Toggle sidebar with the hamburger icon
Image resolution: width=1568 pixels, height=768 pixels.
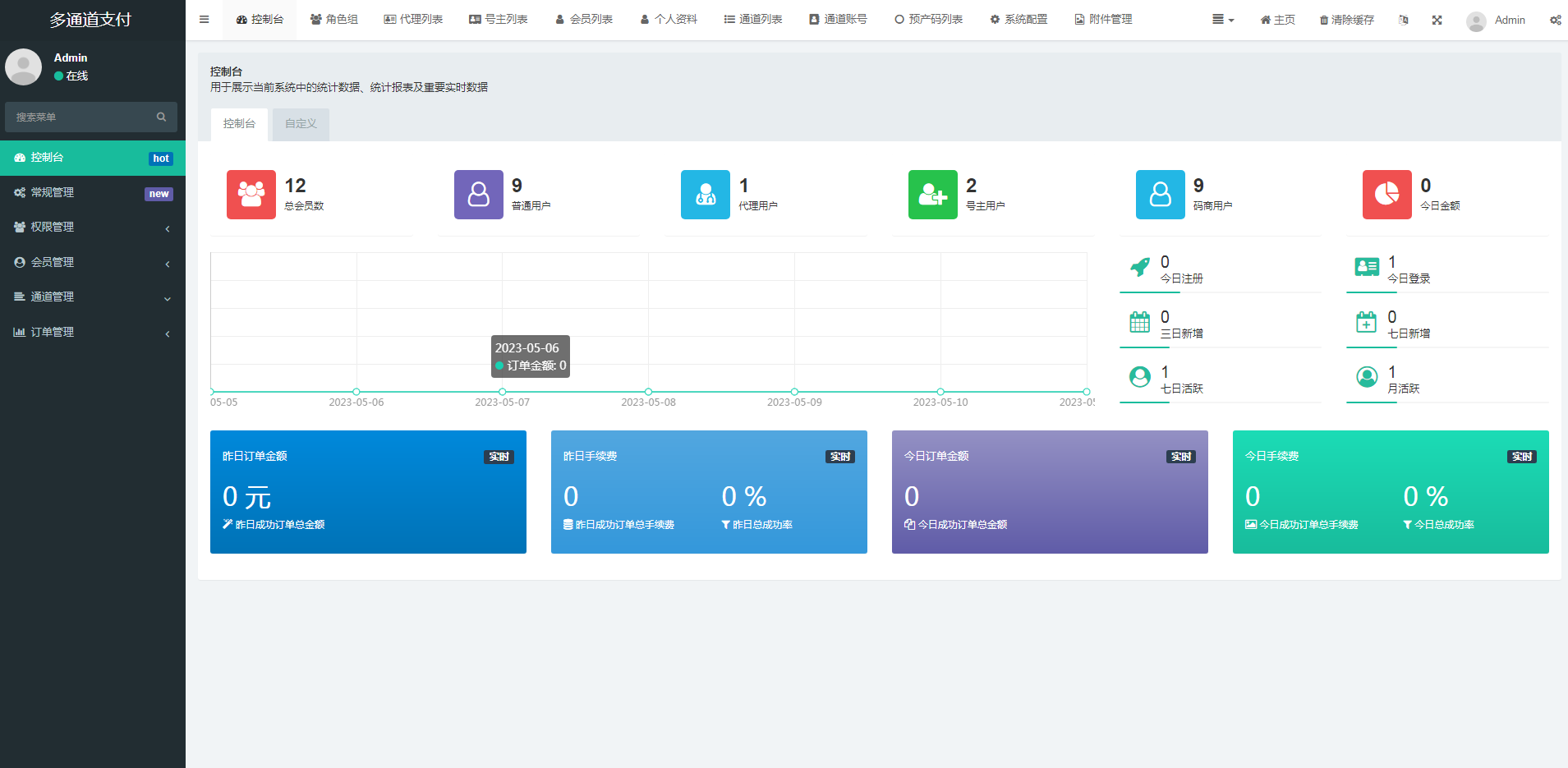pyautogui.click(x=205, y=20)
